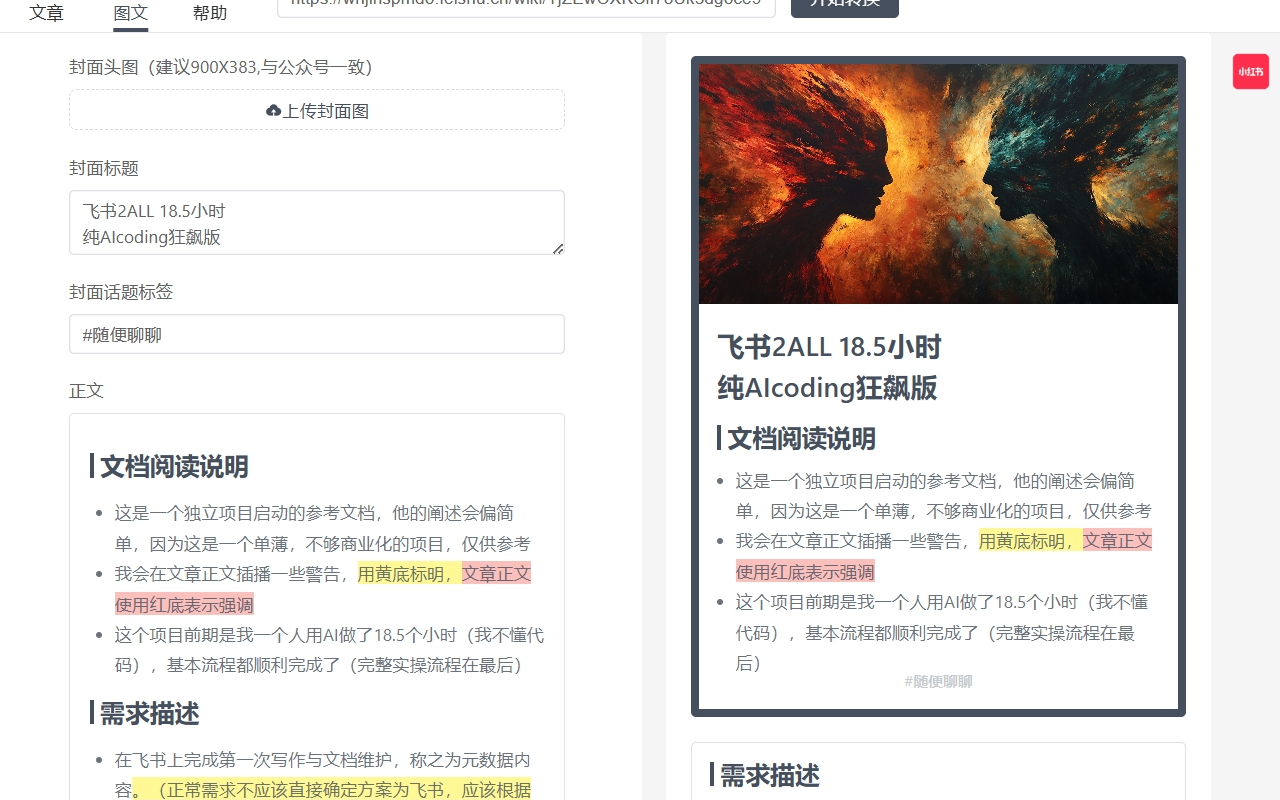The height and width of the screenshot is (800, 1280).
Task: Click the red highlighted 使用红底表示强调 text in the editor
Action: coord(184,604)
